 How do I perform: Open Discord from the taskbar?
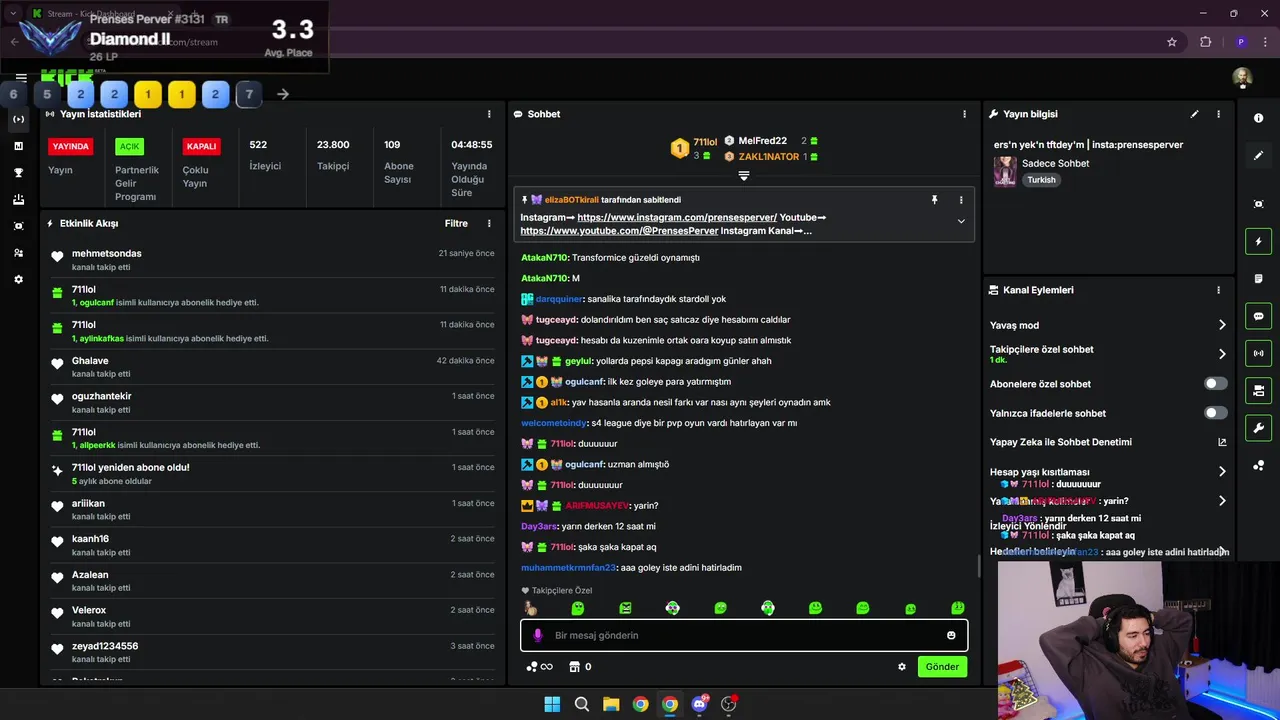click(699, 704)
